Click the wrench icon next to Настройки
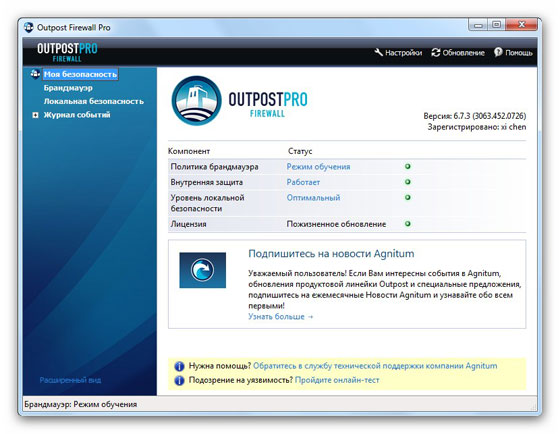Screen dimensions: 560x434 coord(379,53)
